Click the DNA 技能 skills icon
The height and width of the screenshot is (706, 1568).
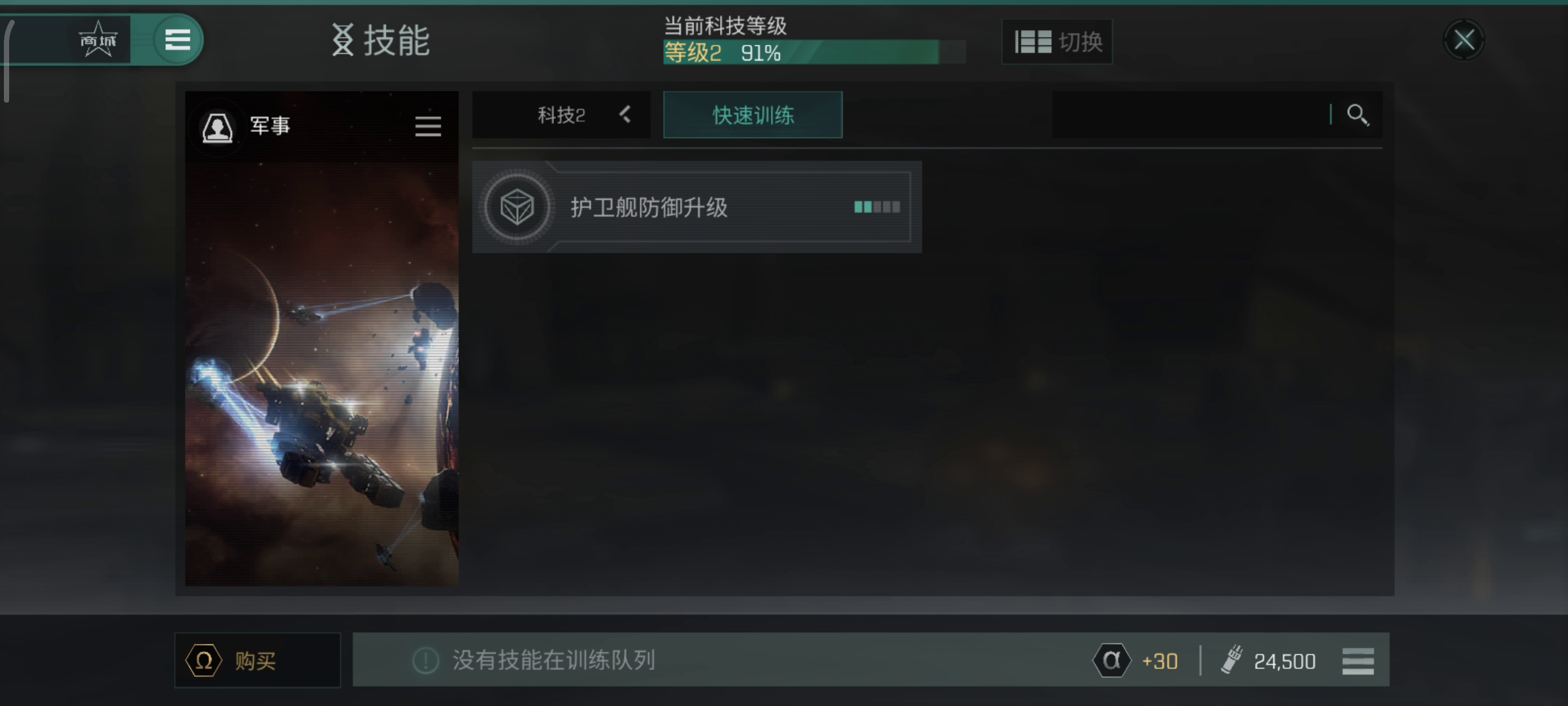click(x=342, y=41)
